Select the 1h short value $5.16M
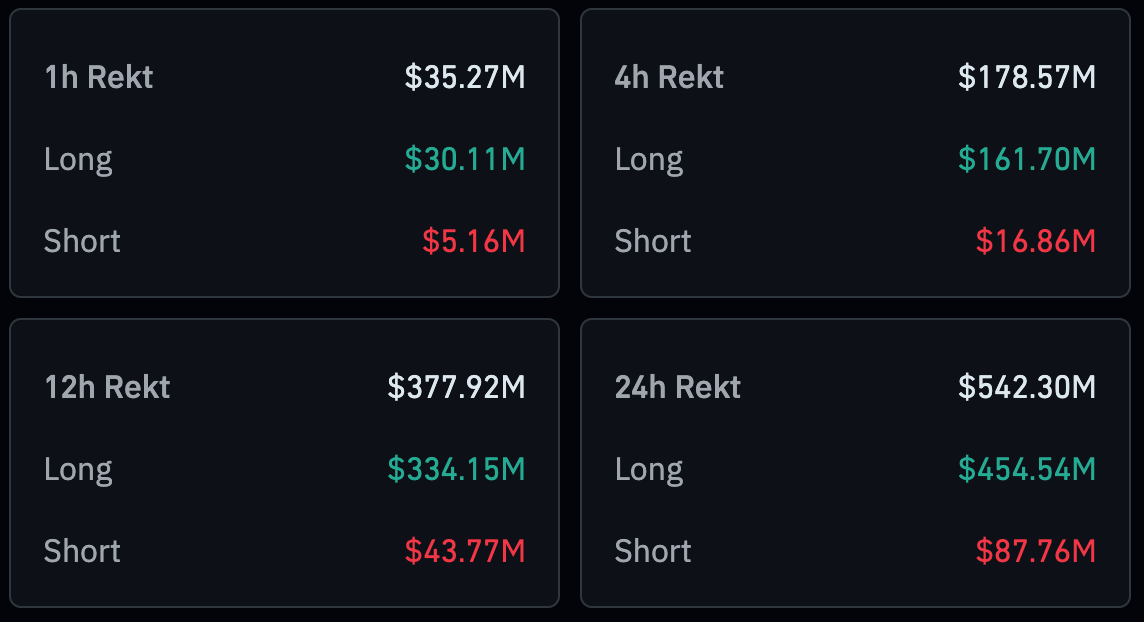 click(x=474, y=241)
